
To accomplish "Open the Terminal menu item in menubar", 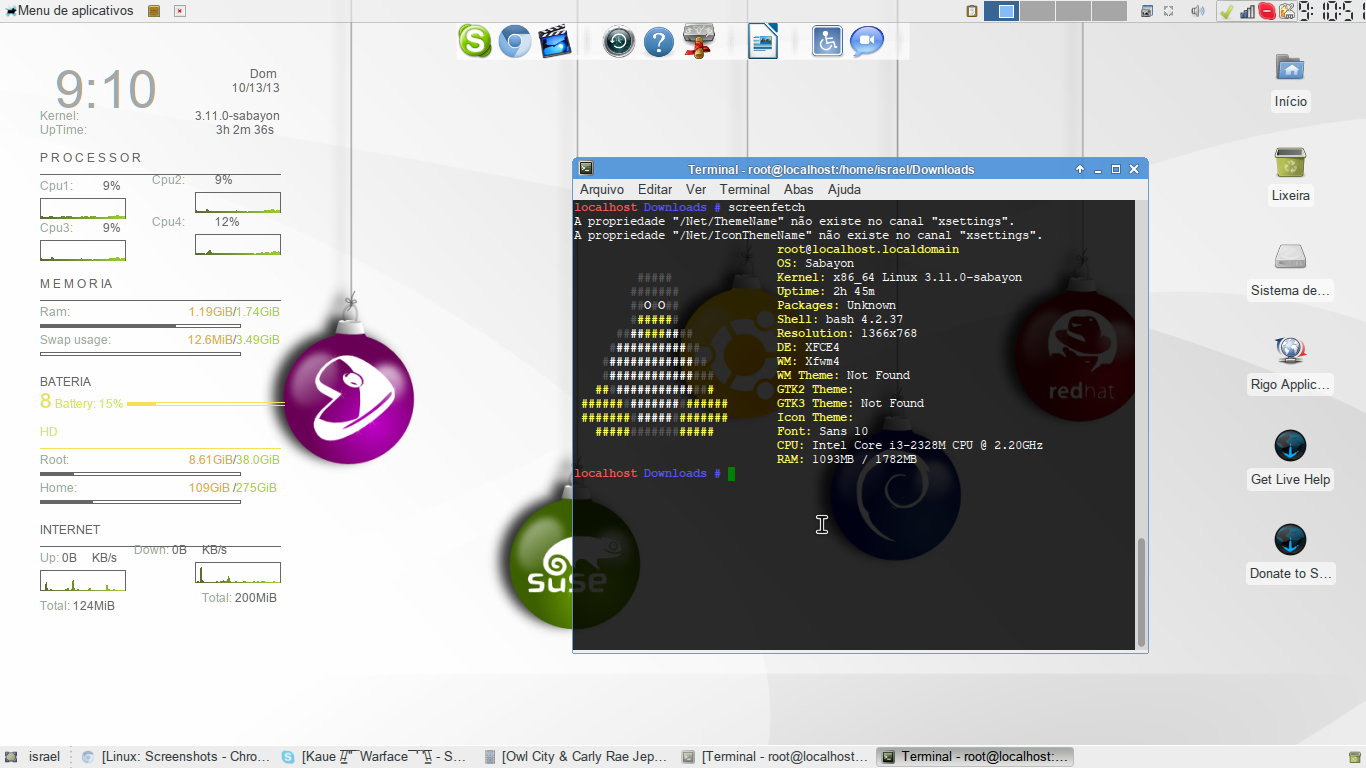I will coord(745,189).
